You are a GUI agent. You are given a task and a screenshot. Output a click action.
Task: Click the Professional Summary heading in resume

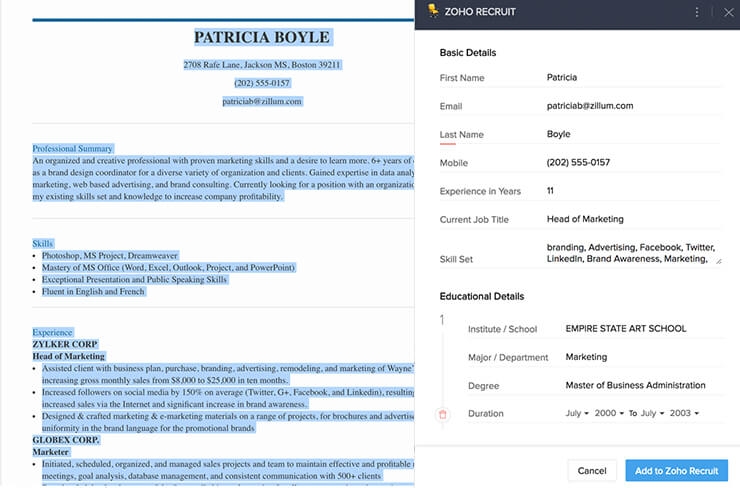coord(73,148)
